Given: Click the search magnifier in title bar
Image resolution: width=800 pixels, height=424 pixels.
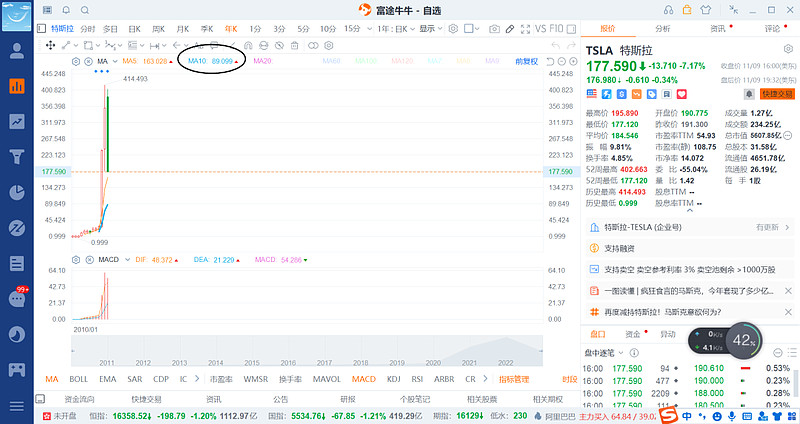Looking at the screenshot, I should (x=85, y=10).
